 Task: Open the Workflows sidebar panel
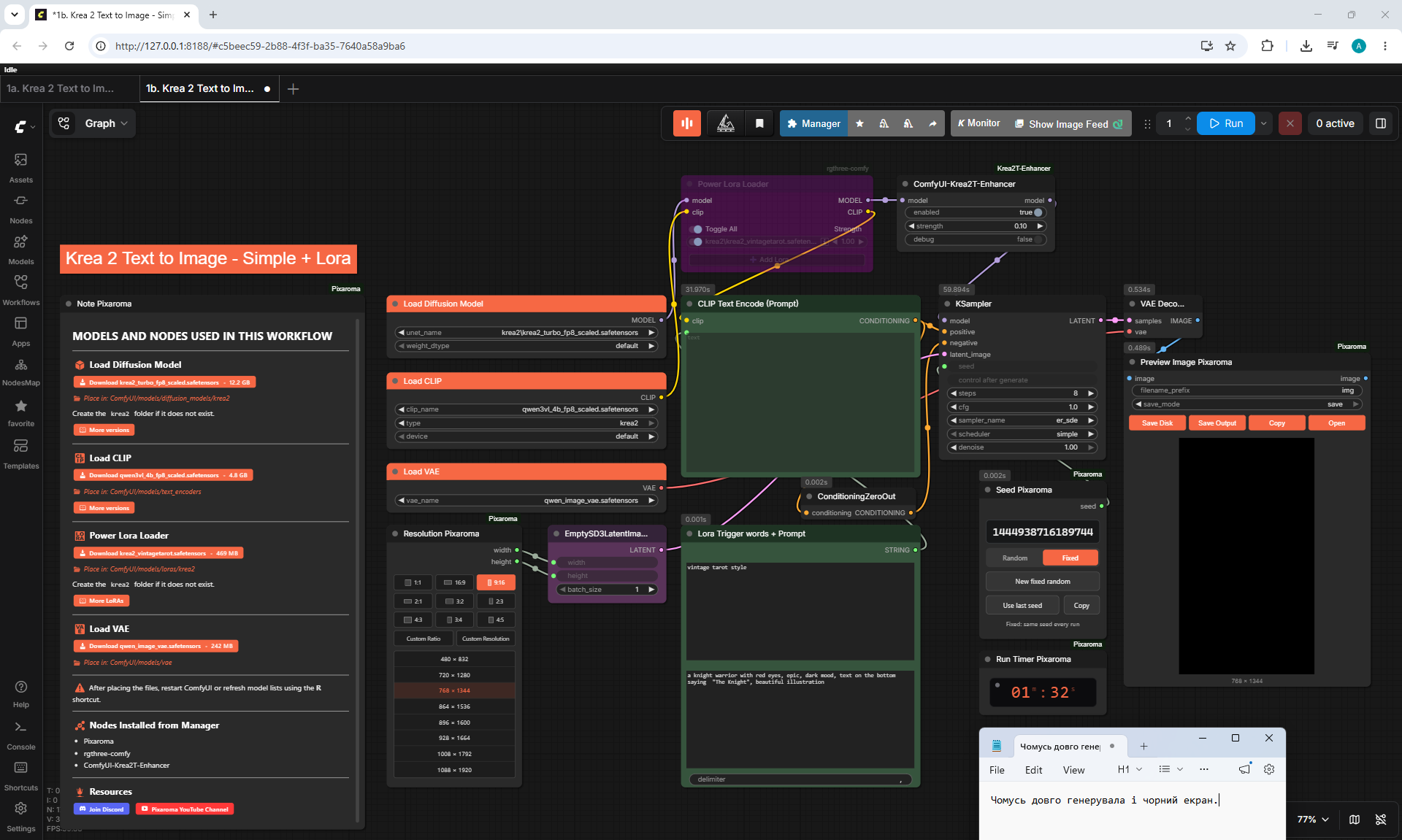click(x=20, y=290)
